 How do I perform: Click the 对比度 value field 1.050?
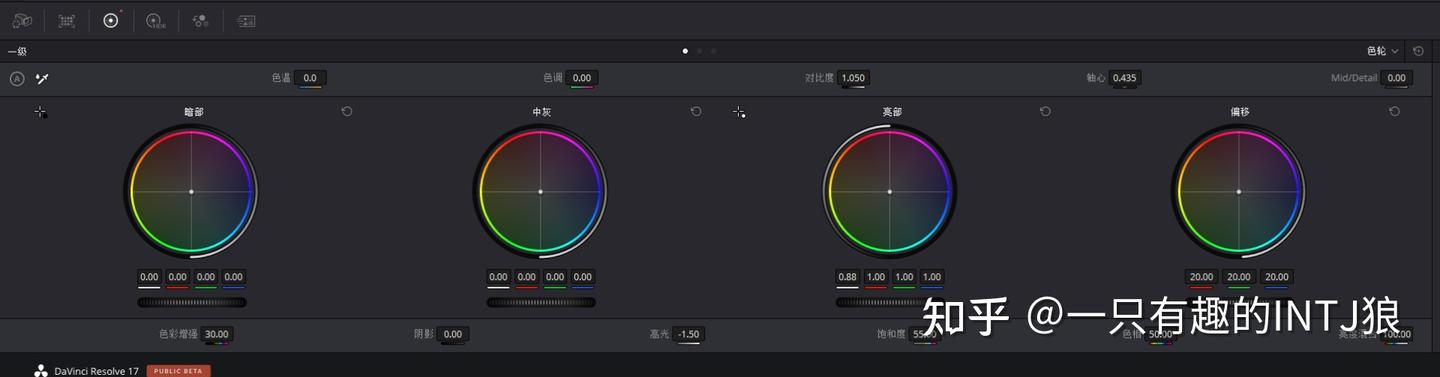pos(853,78)
